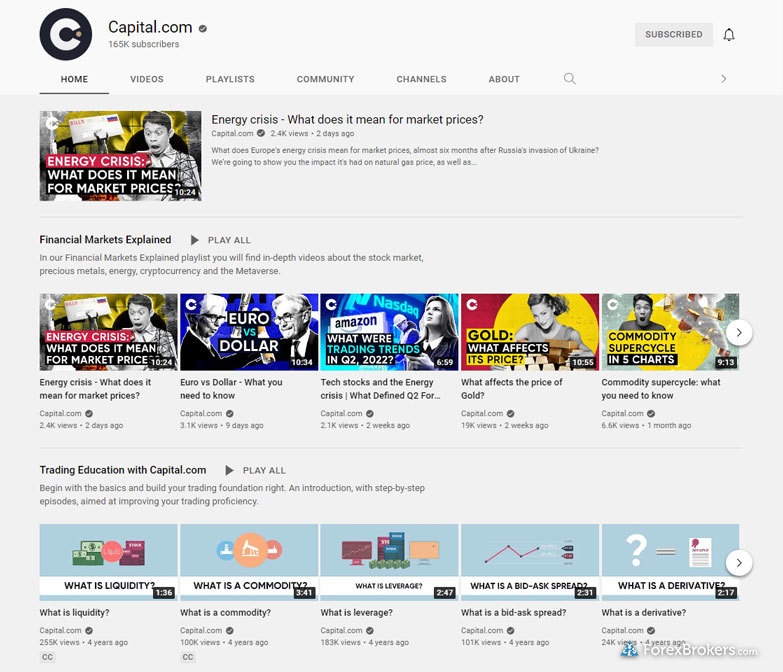Click Capital.com channel name under Gold video
The image size is (783, 672).
[482, 413]
